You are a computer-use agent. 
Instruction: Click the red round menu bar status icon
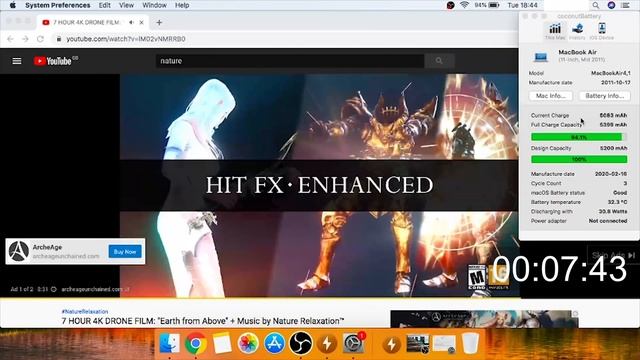[x=450, y=5]
